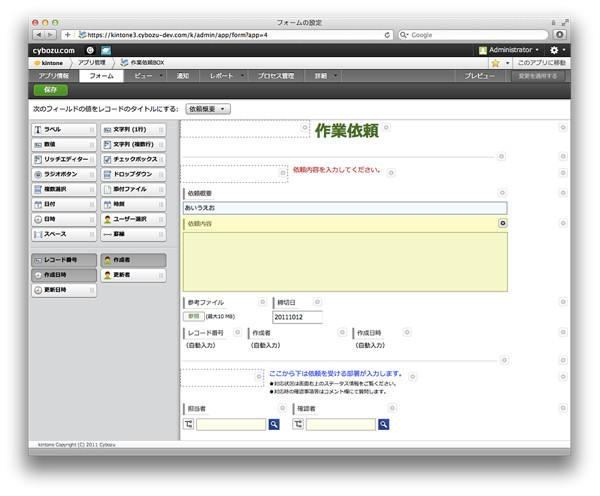The height and width of the screenshot is (496, 600).
Task: Expand the Administrator user menu
Action: pyautogui.click(x=509, y=49)
